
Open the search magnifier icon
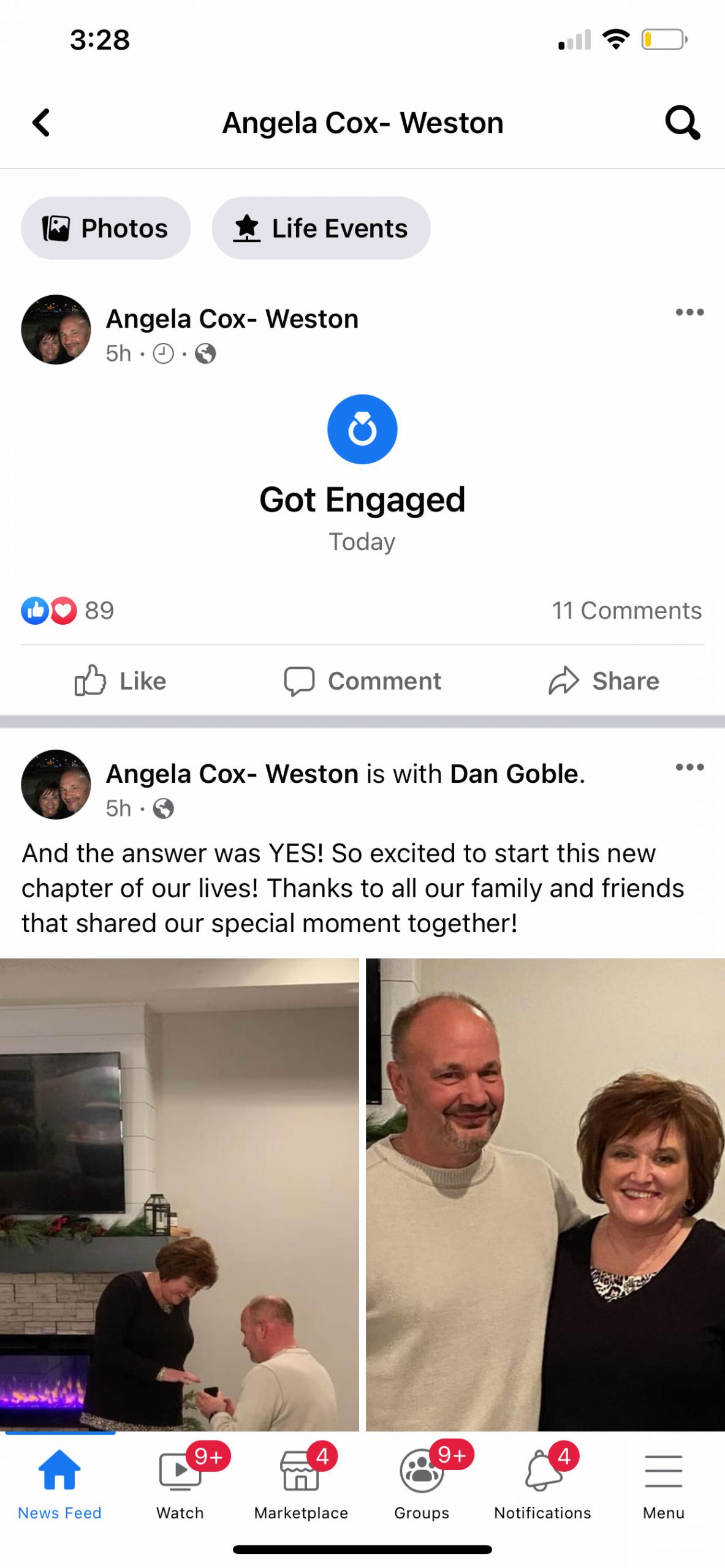[682, 123]
